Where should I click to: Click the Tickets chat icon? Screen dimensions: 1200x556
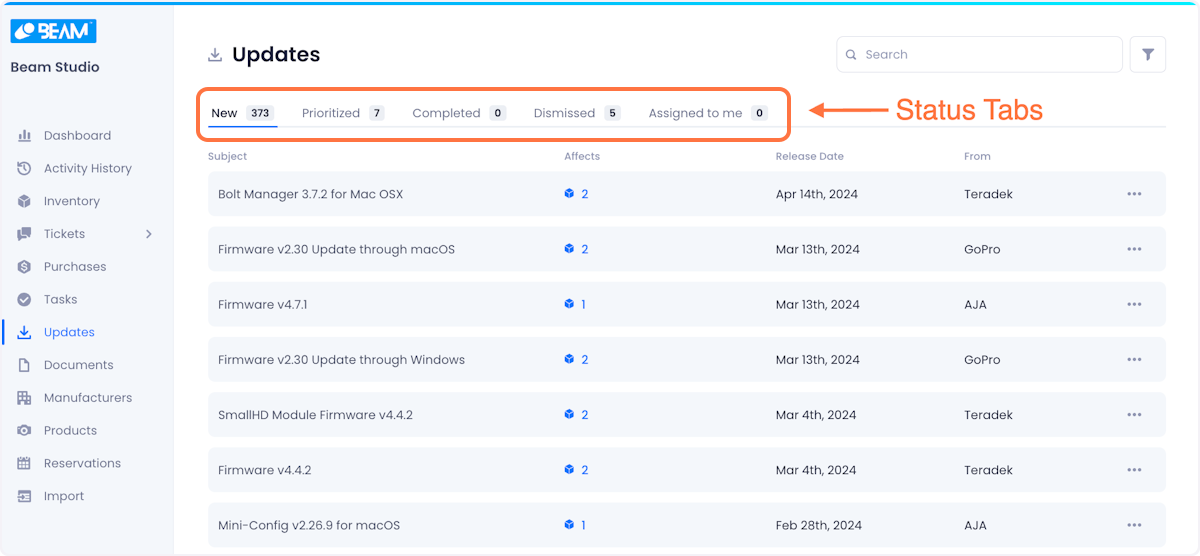pyautogui.click(x=24, y=234)
